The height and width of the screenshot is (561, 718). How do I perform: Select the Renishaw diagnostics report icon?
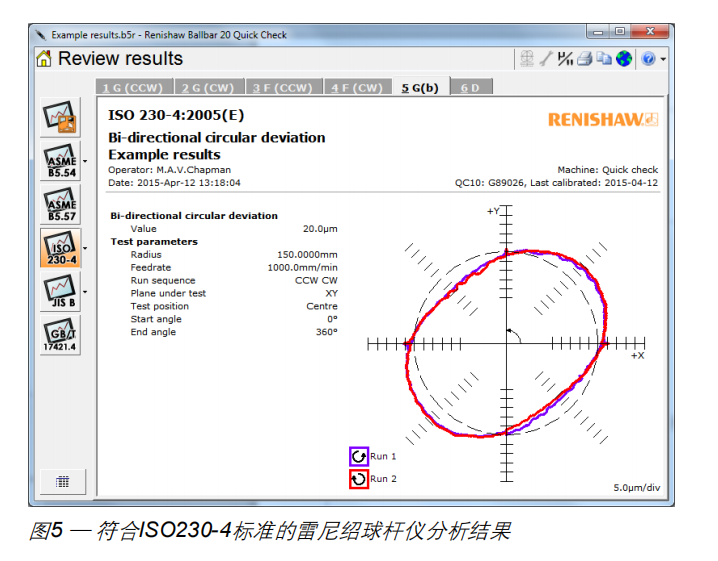click(x=60, y=117)
